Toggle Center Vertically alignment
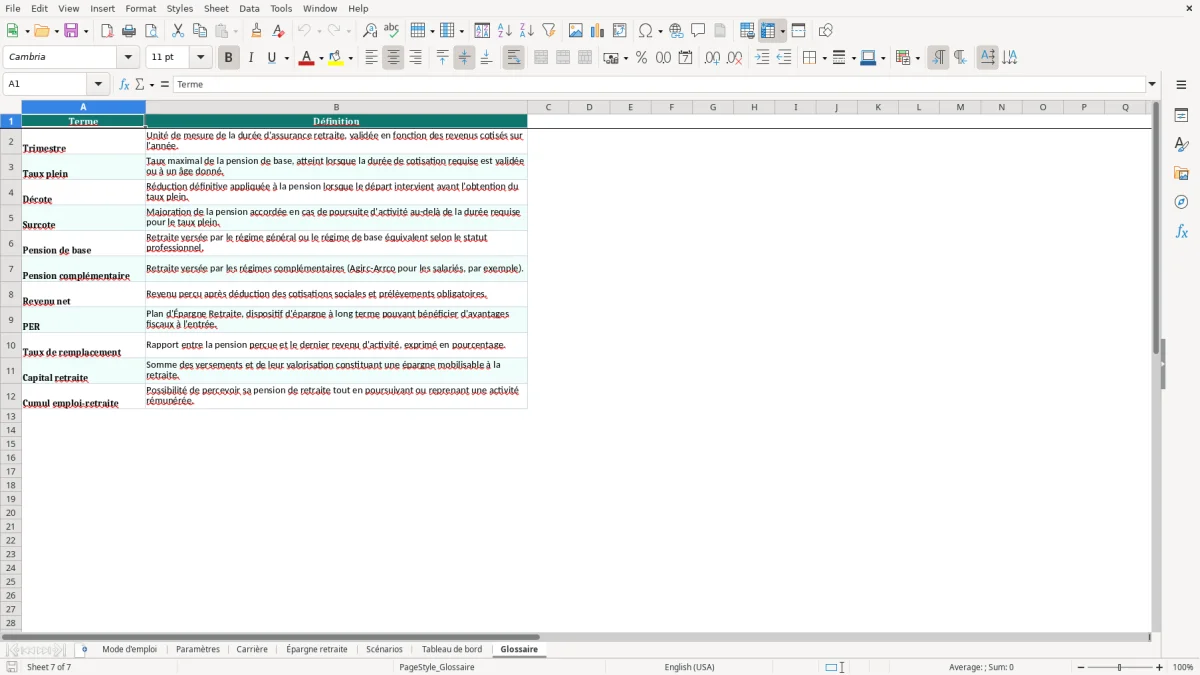 (x=464, y=58)
